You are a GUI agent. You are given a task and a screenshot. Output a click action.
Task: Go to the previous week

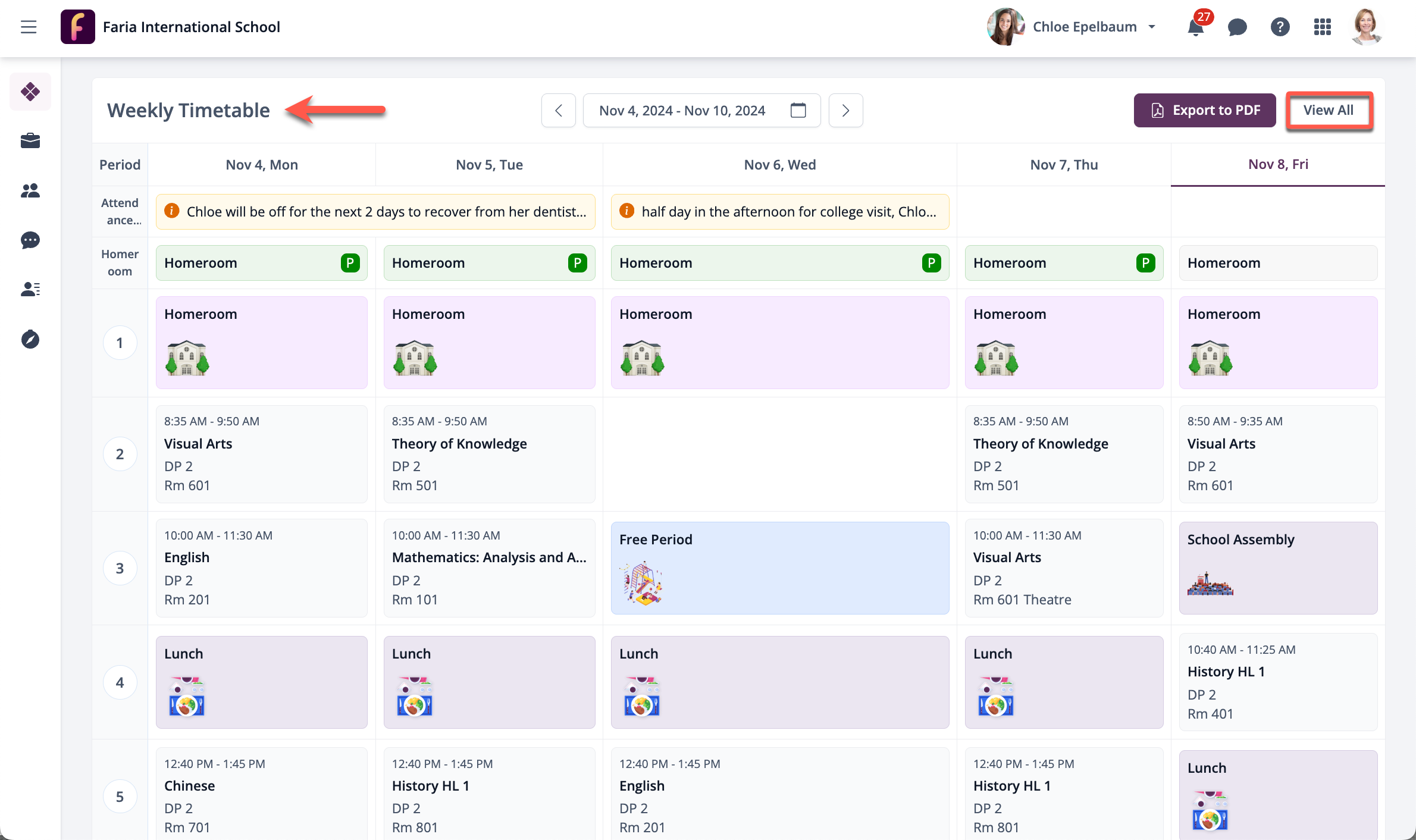point(558,111)
